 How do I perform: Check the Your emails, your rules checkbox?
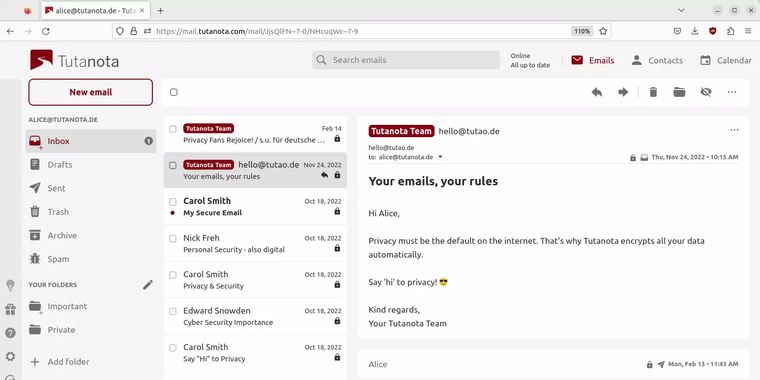click(173, 165)
